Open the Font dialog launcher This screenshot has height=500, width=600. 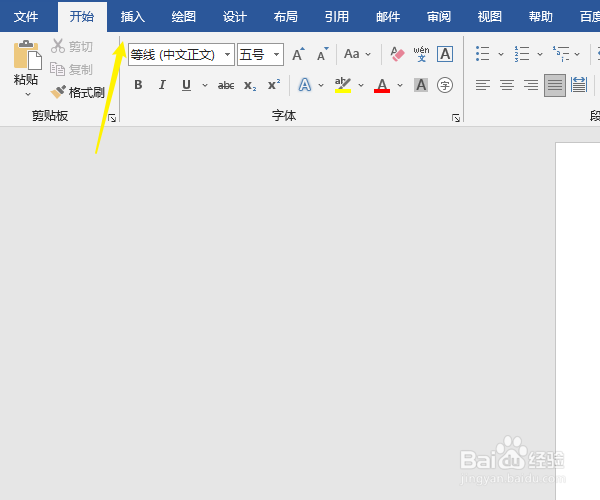(456, 118)
